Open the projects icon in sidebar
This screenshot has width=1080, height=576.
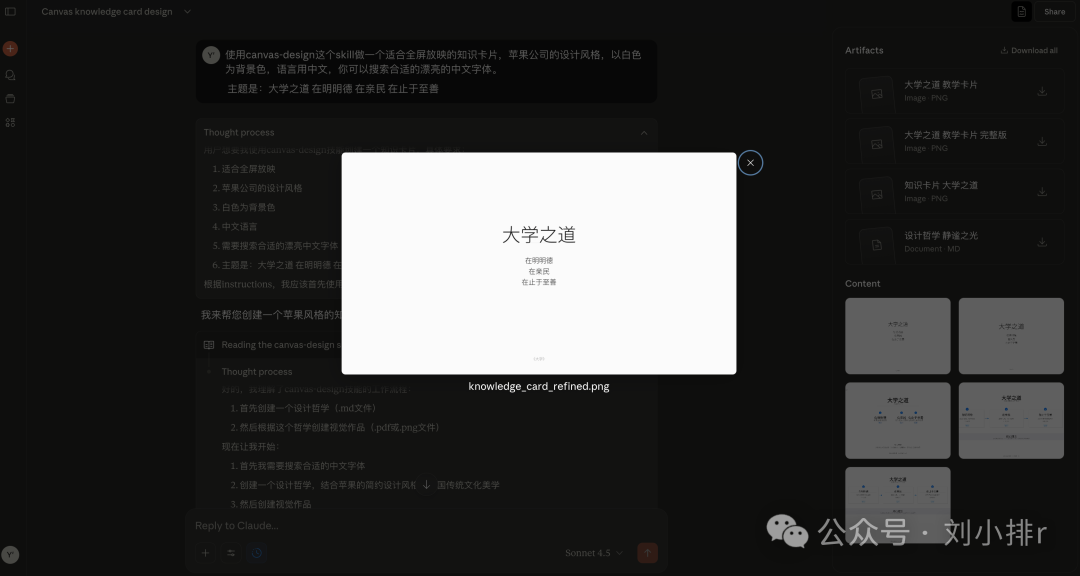click(x=10, y=99)
